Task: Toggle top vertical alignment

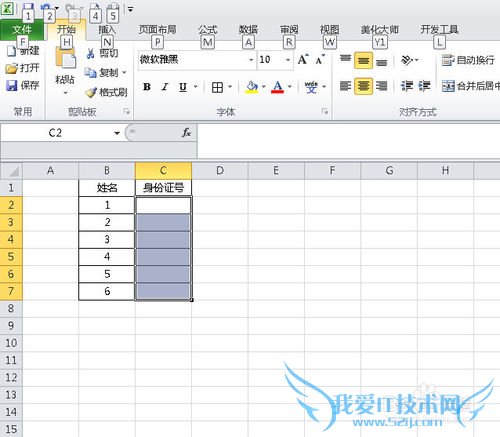Action: 345,60
